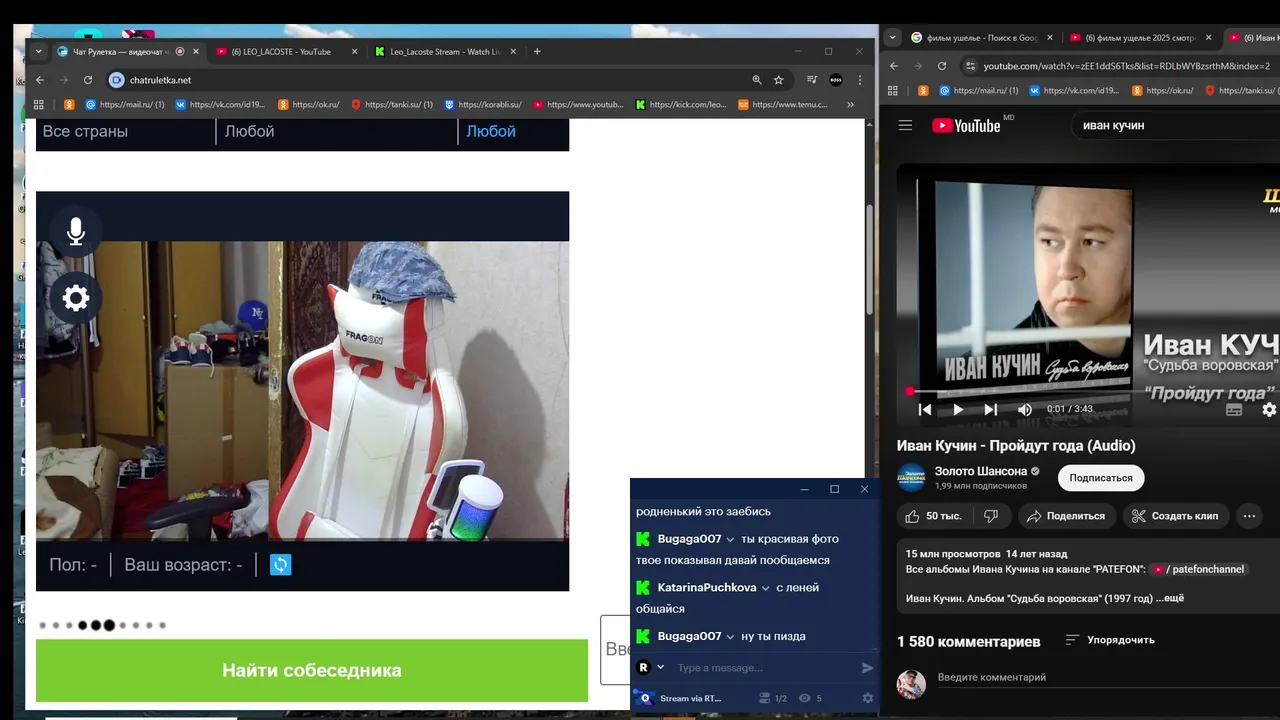This screenshot has height=720, width=1280.
Task: Open the "Все страны" country selector
Action: [125, 131]
